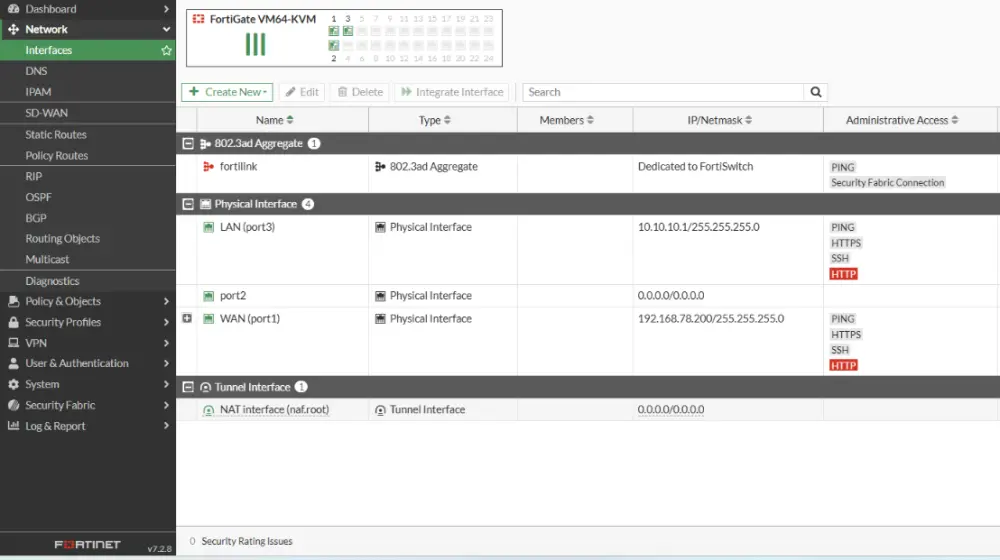
Task: Click the fortilink aggregate red icon
Action: click(208, 166)
